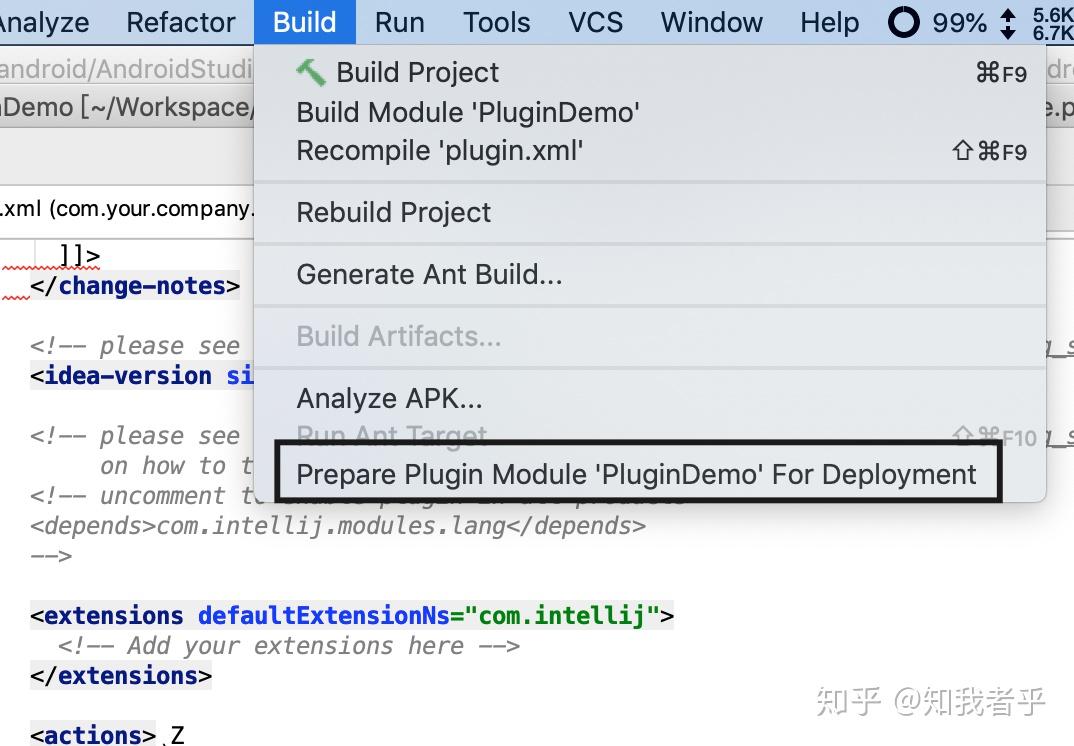
Task: Select Build Project from the menu
Action: point(417,72)
